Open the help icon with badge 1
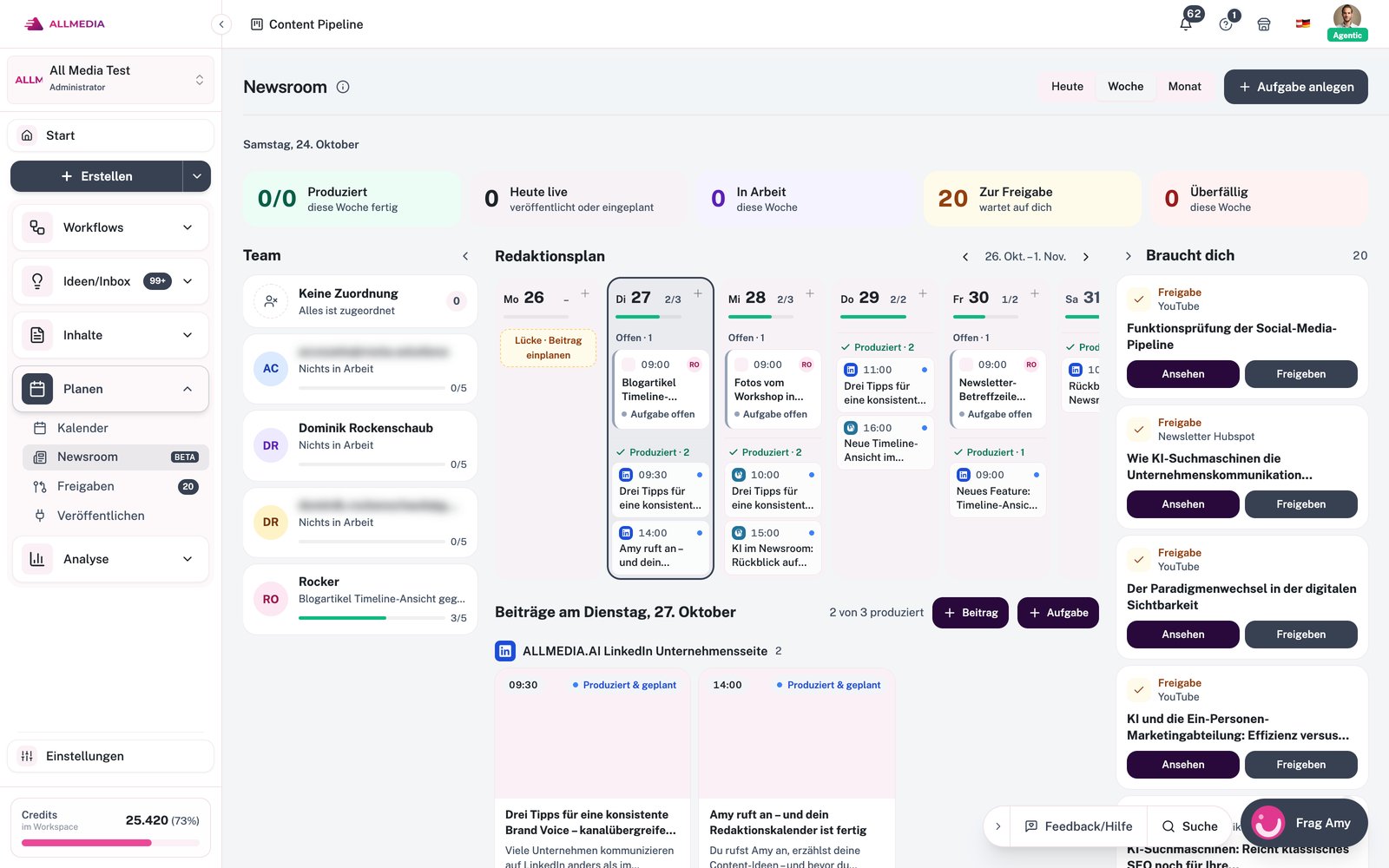1389x868 pixels. (1226, 24)
